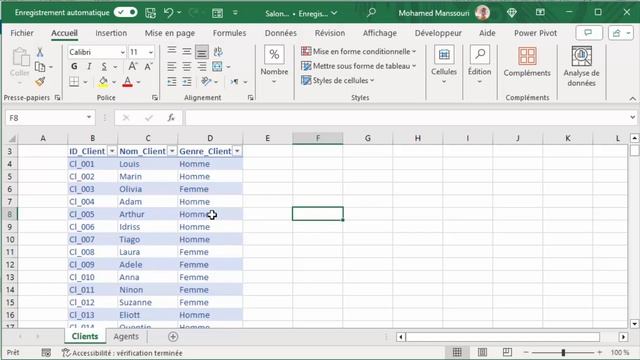The height and width of the screenshot is (360, 640).
Task: Open the font size dropdown
Action: tap(151, 52)
